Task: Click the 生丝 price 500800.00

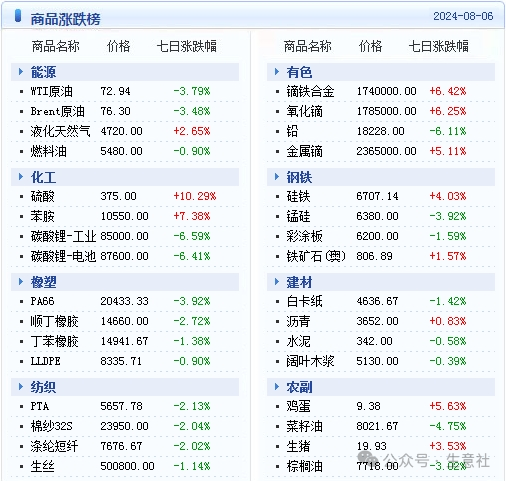Action: [x=127, y=466]
